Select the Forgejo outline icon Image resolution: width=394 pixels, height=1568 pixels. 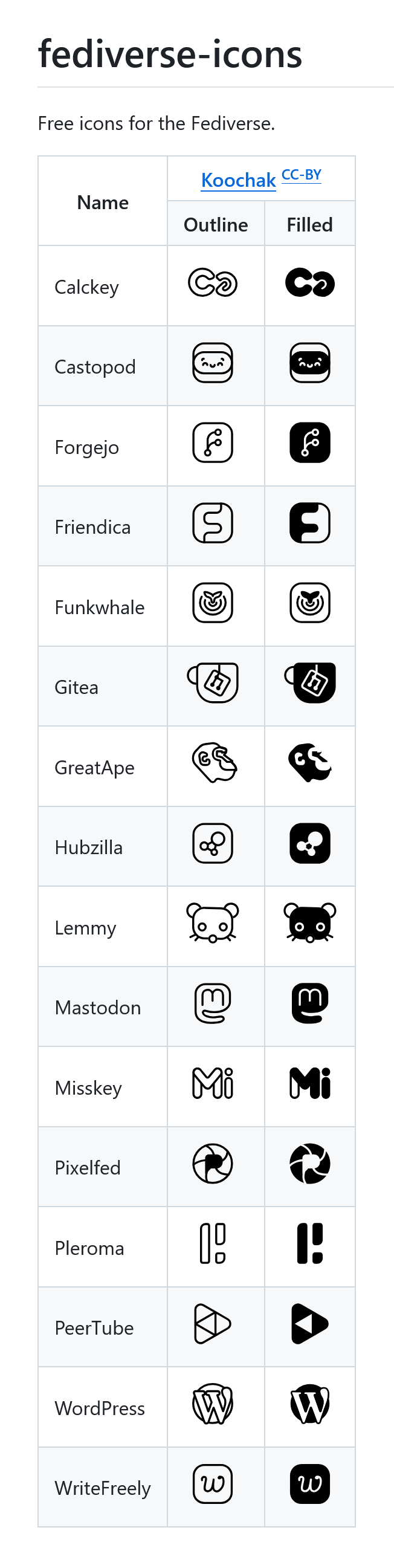click(213, 442)
